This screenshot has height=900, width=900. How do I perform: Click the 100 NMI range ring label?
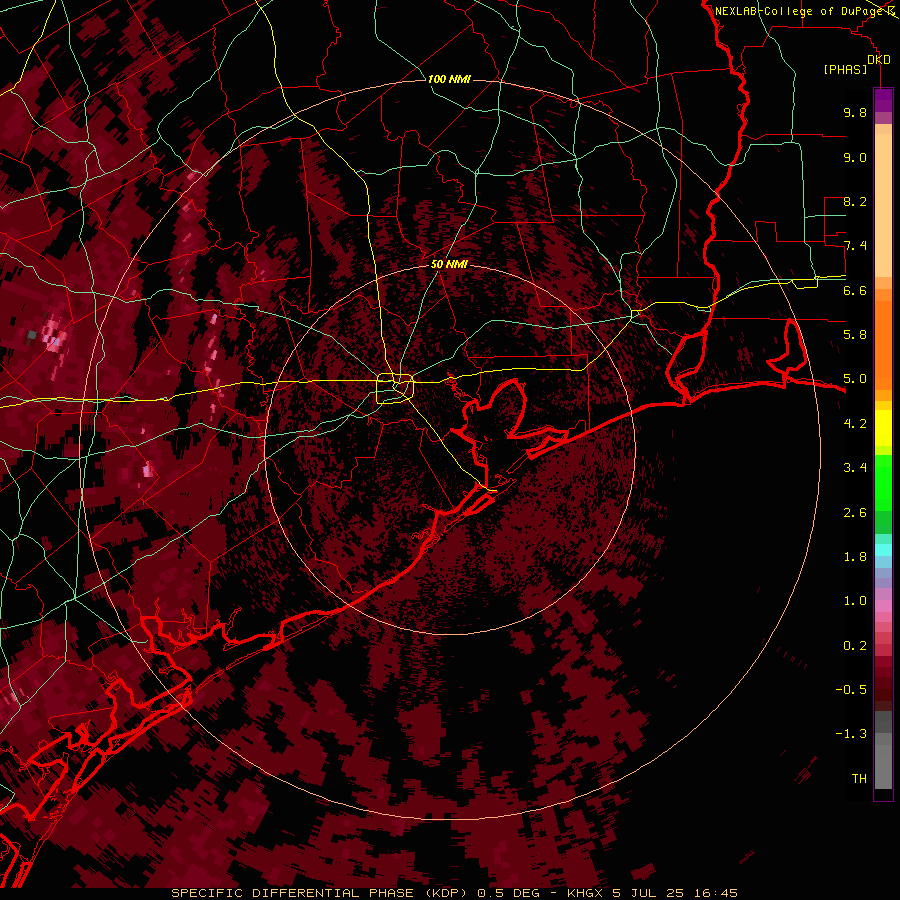[x=449, y=79]
